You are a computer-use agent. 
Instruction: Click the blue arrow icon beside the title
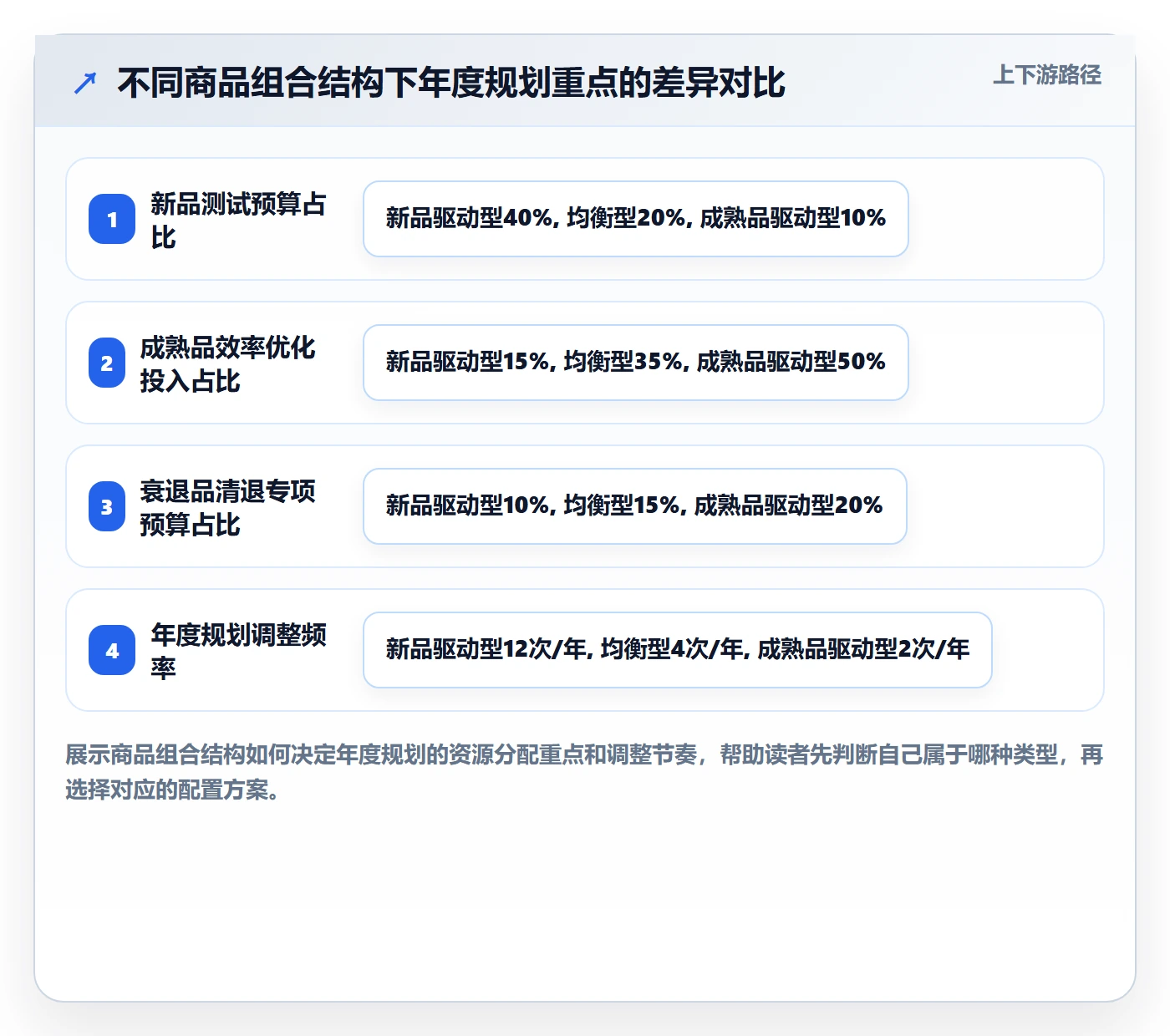coord(85,83)
